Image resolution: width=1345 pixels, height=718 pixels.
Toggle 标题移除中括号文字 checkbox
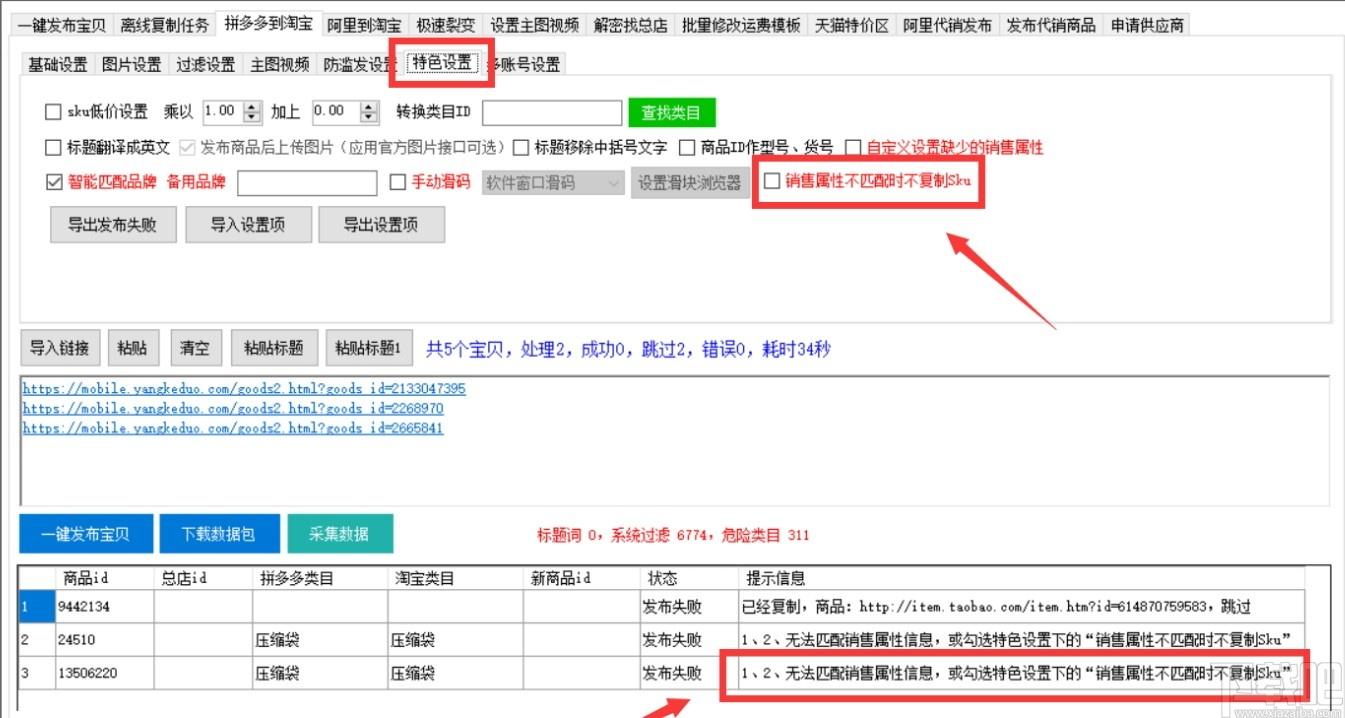coord(521,147)
